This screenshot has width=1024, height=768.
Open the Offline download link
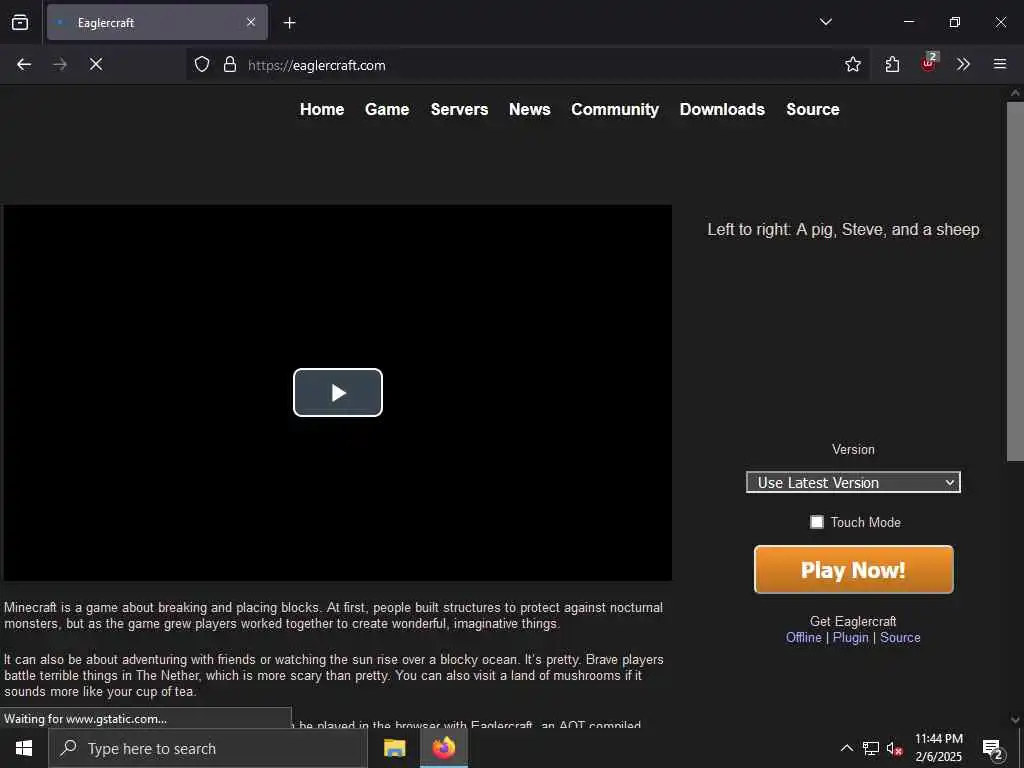pos(803,637)
